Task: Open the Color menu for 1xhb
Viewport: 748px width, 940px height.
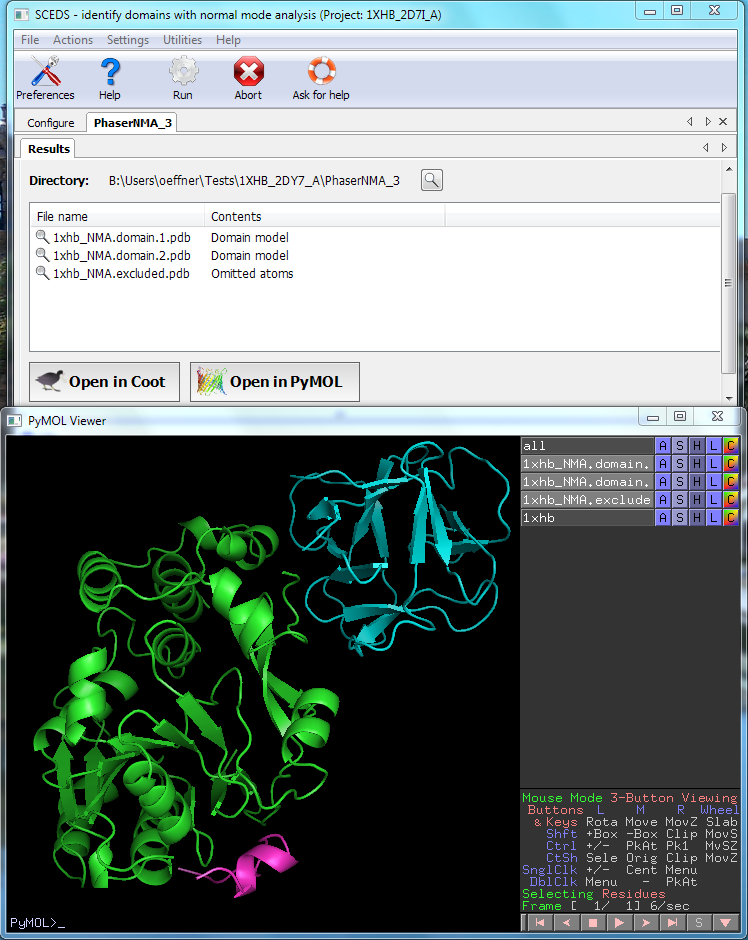Action: click(x=730, y=518)
